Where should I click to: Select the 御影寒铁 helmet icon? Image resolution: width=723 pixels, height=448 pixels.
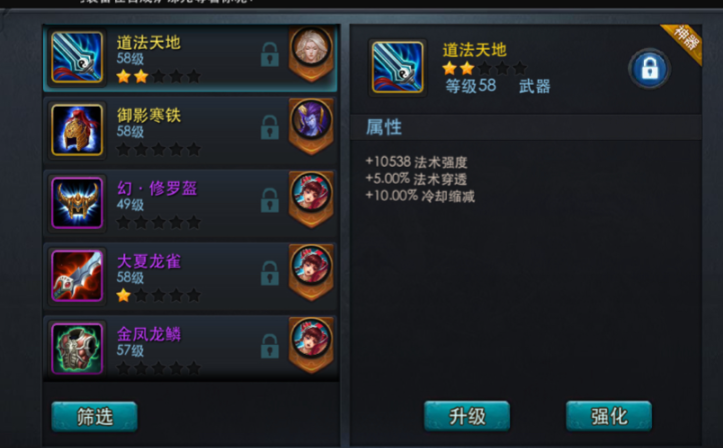(x=77, y=130)
